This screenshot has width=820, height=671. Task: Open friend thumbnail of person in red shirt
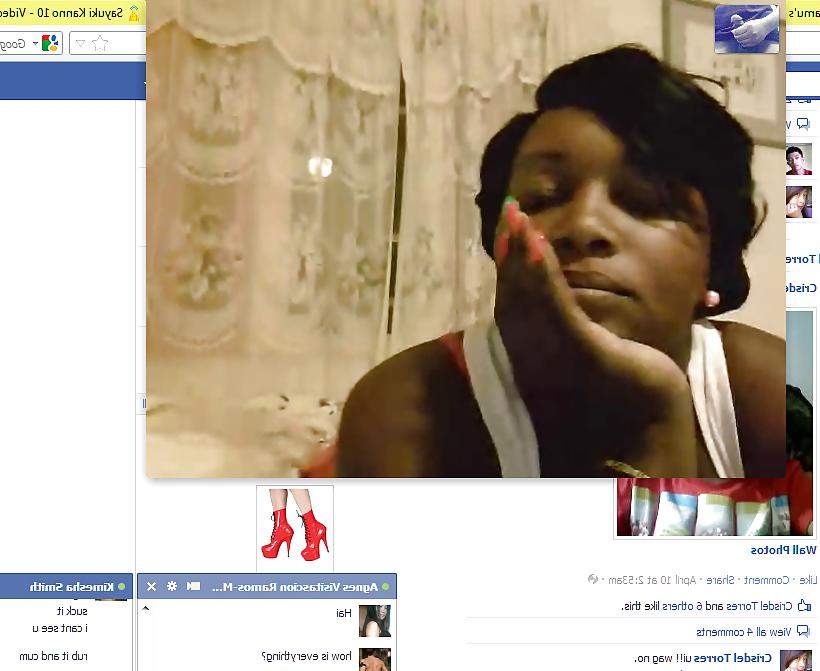[799, 160]
